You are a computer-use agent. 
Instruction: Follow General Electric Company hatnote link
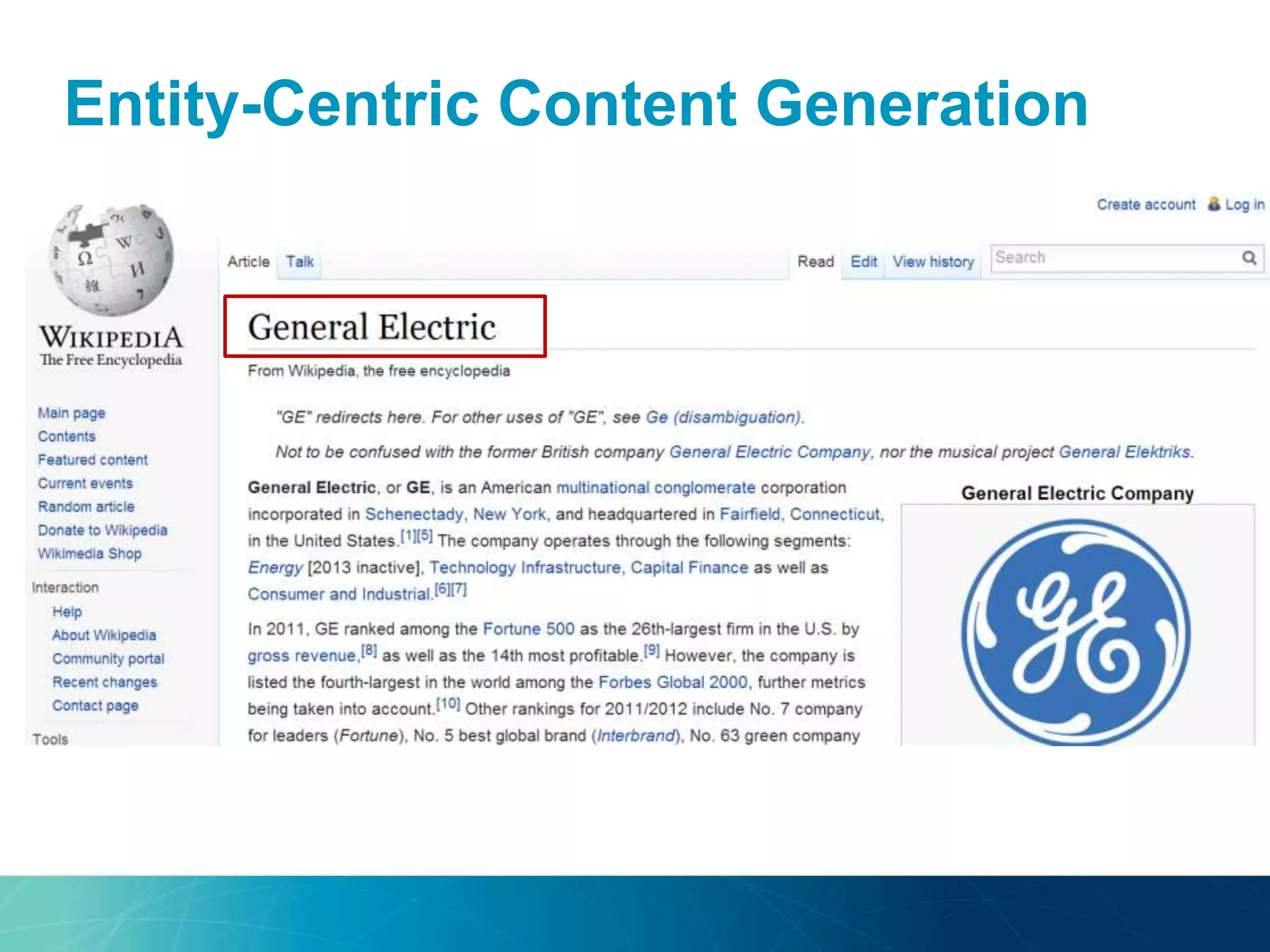(770, 452)
